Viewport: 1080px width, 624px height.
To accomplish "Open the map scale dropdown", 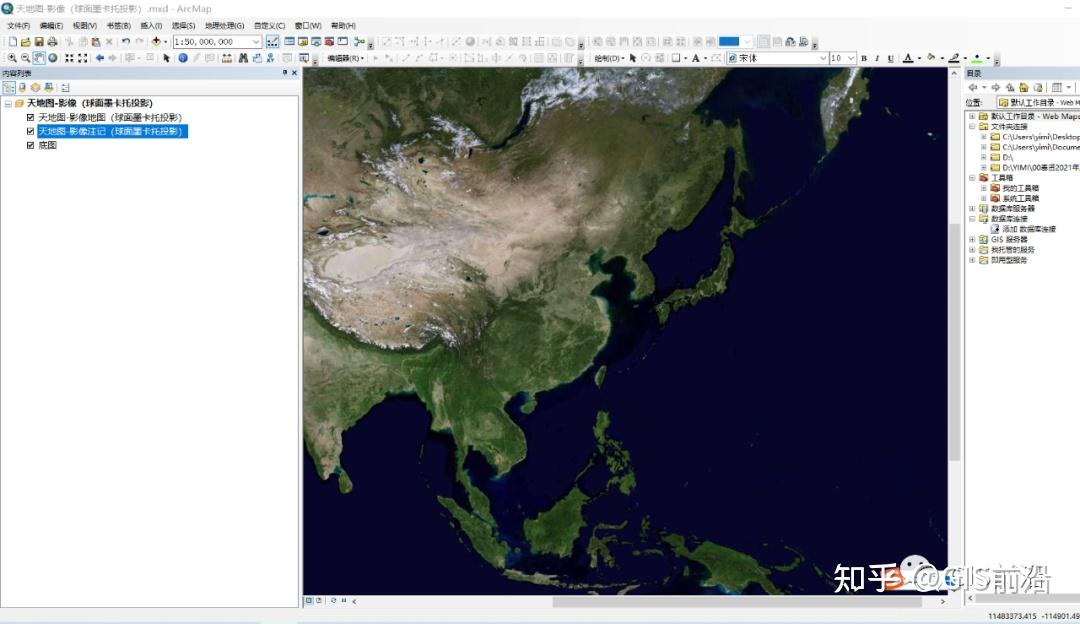I will click(256, 42).
